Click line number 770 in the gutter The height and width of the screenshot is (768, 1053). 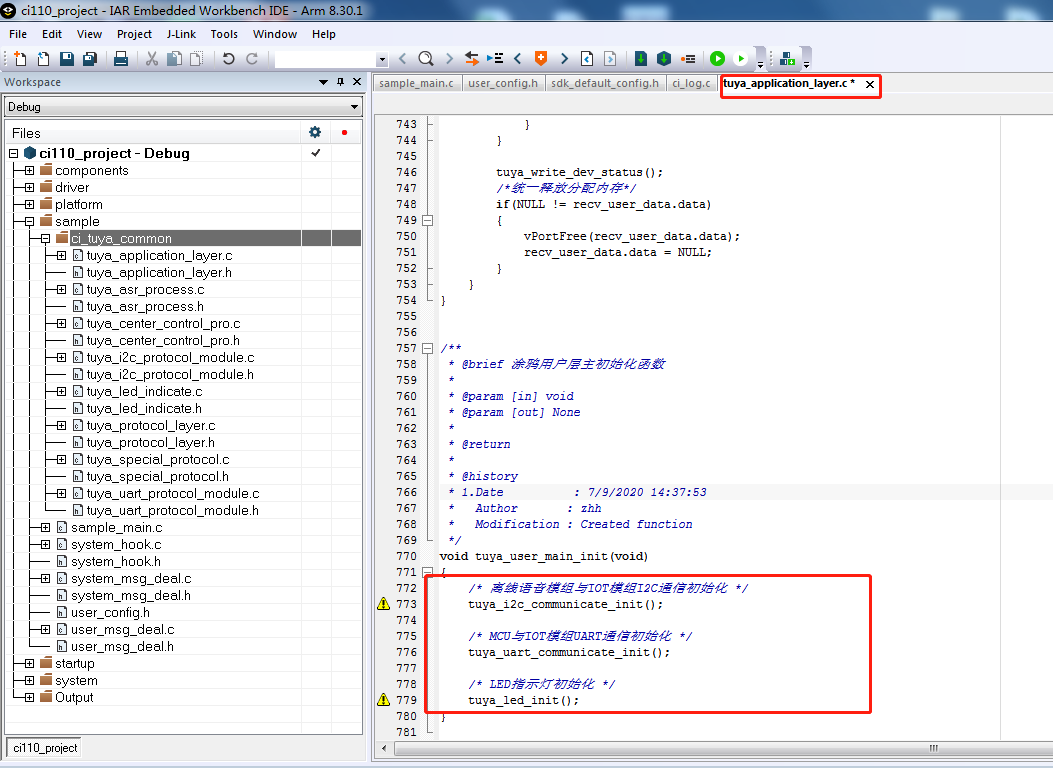(406, 557)
